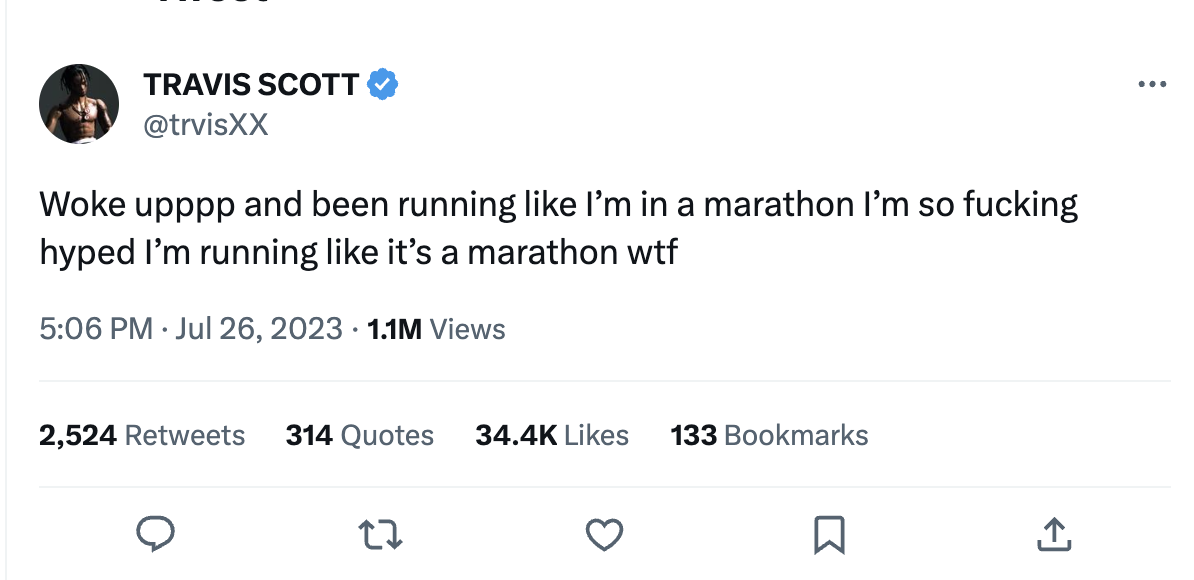Show the 2,524 Retweets list
1194x580 pixels.
tap(142, 435)
